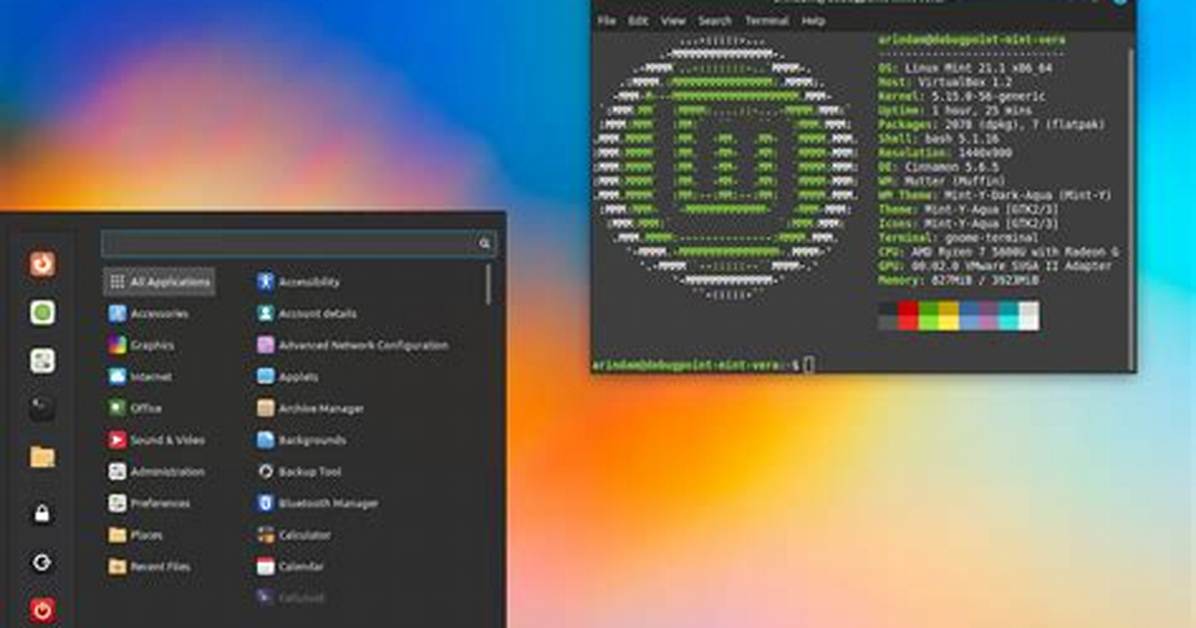Open Files folder icon in favorites sidebar

coord(42,456)
